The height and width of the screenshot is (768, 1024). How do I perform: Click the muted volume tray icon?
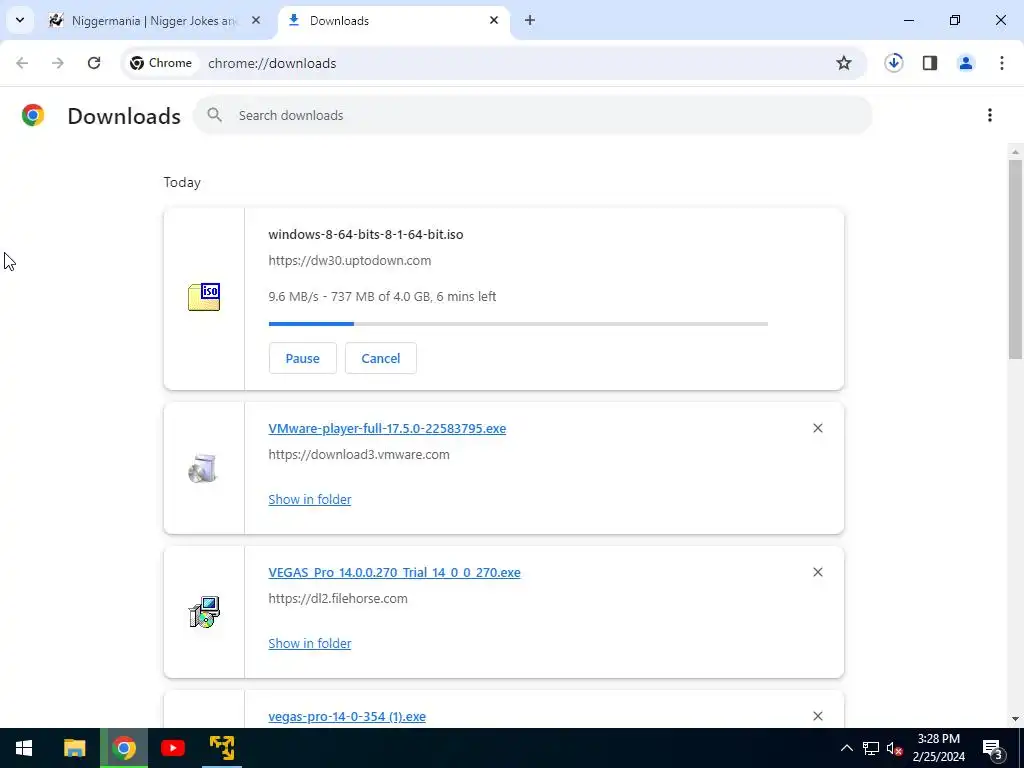pos(895,748)
